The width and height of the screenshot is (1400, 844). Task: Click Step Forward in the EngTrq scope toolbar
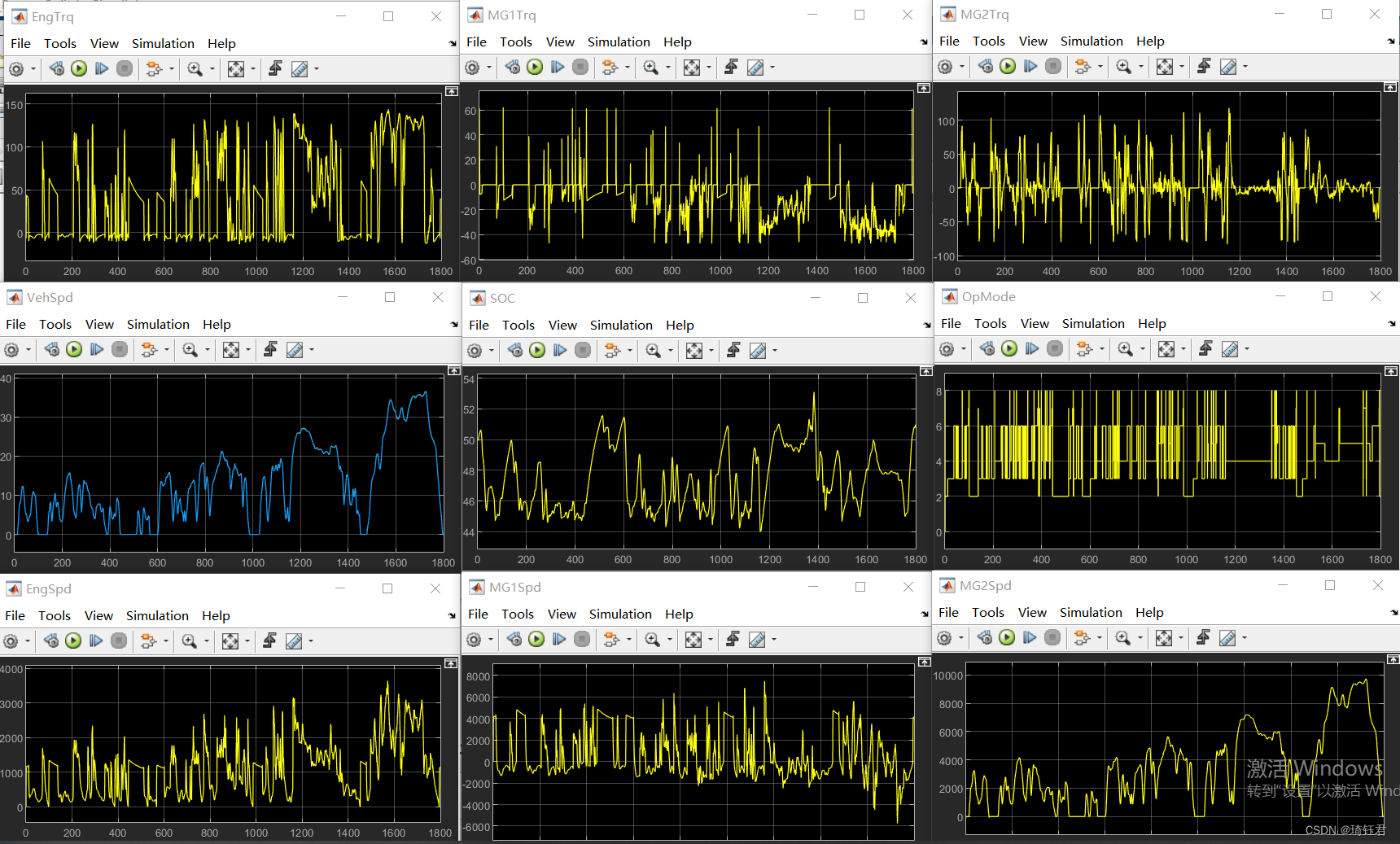[x=102, y=69]
